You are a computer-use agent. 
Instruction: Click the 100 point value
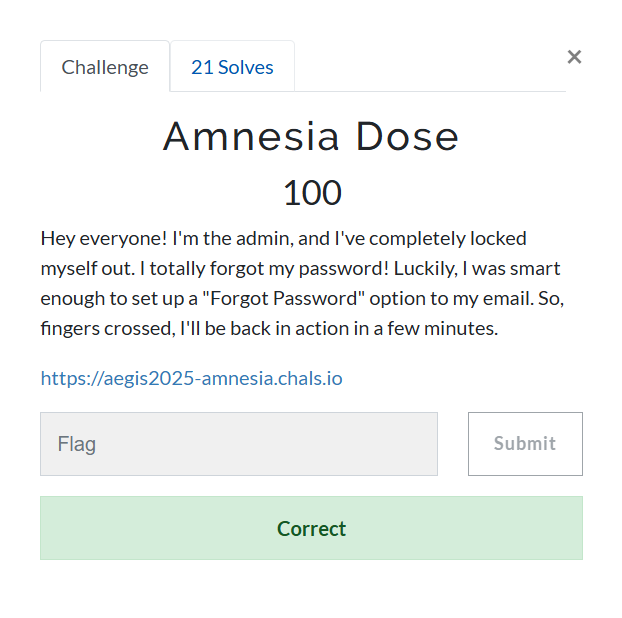(x=312, y=193)
